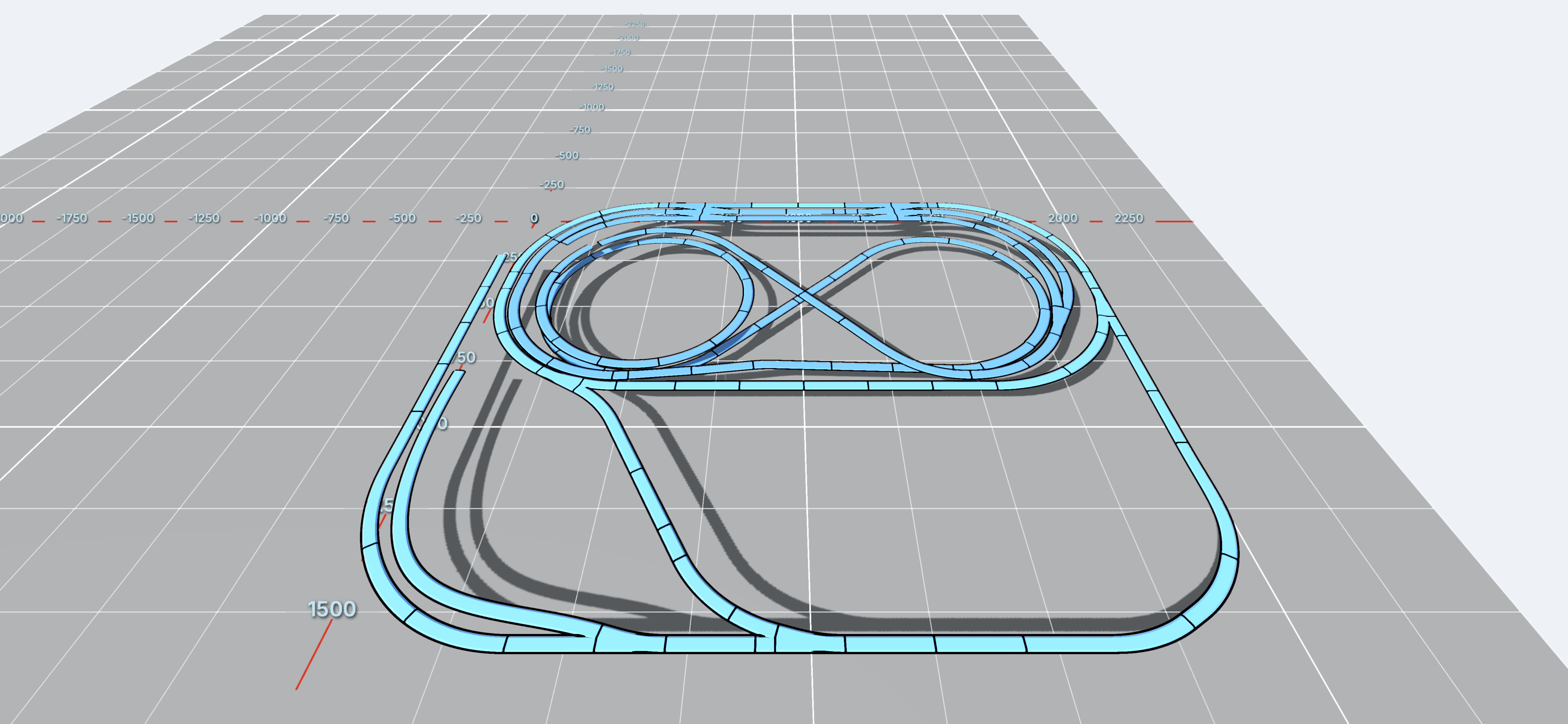Click the -1750 horizontal axis label
Image resolution: width=1568 pixels, height=724 pixels.
(x=72, y=218)
